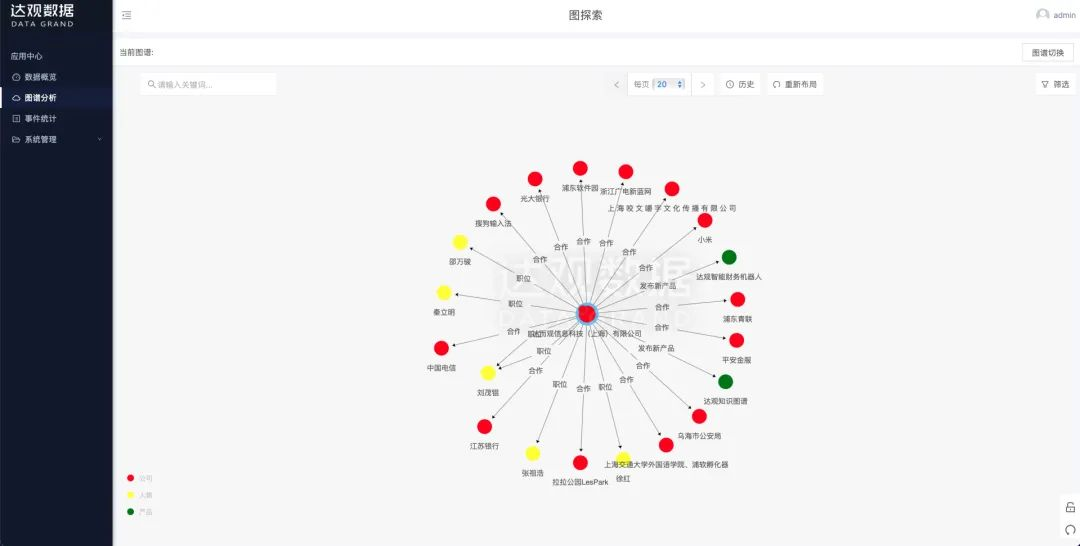Select the yellow 秦立明 person node
This screenshot has height=546, width=1080.
(444, 293)
